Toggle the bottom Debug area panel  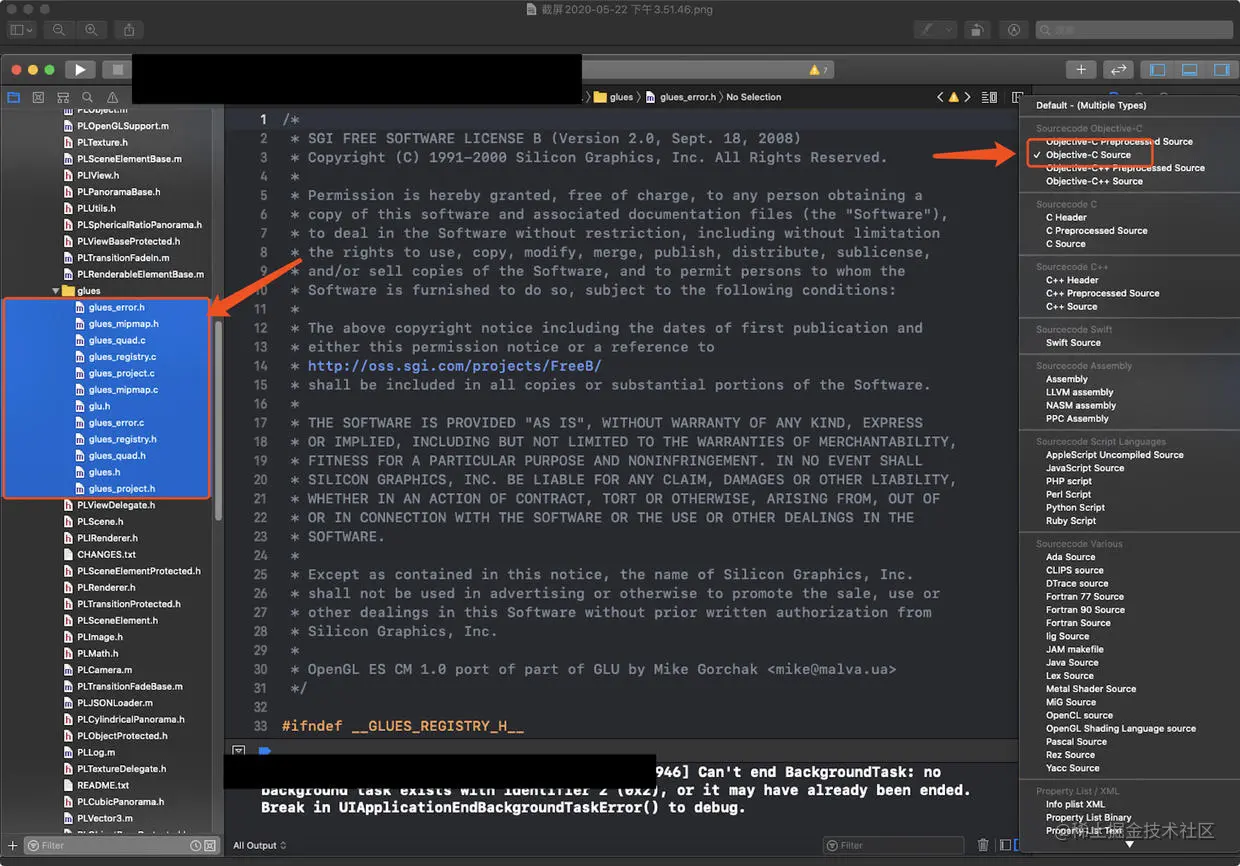click(x=1190, y=70)
